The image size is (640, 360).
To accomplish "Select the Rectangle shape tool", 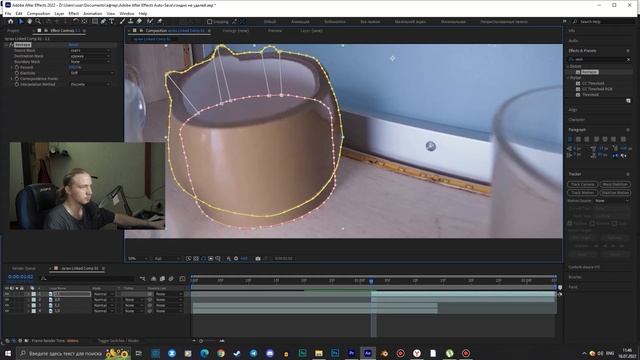I will tap(95, 21).
